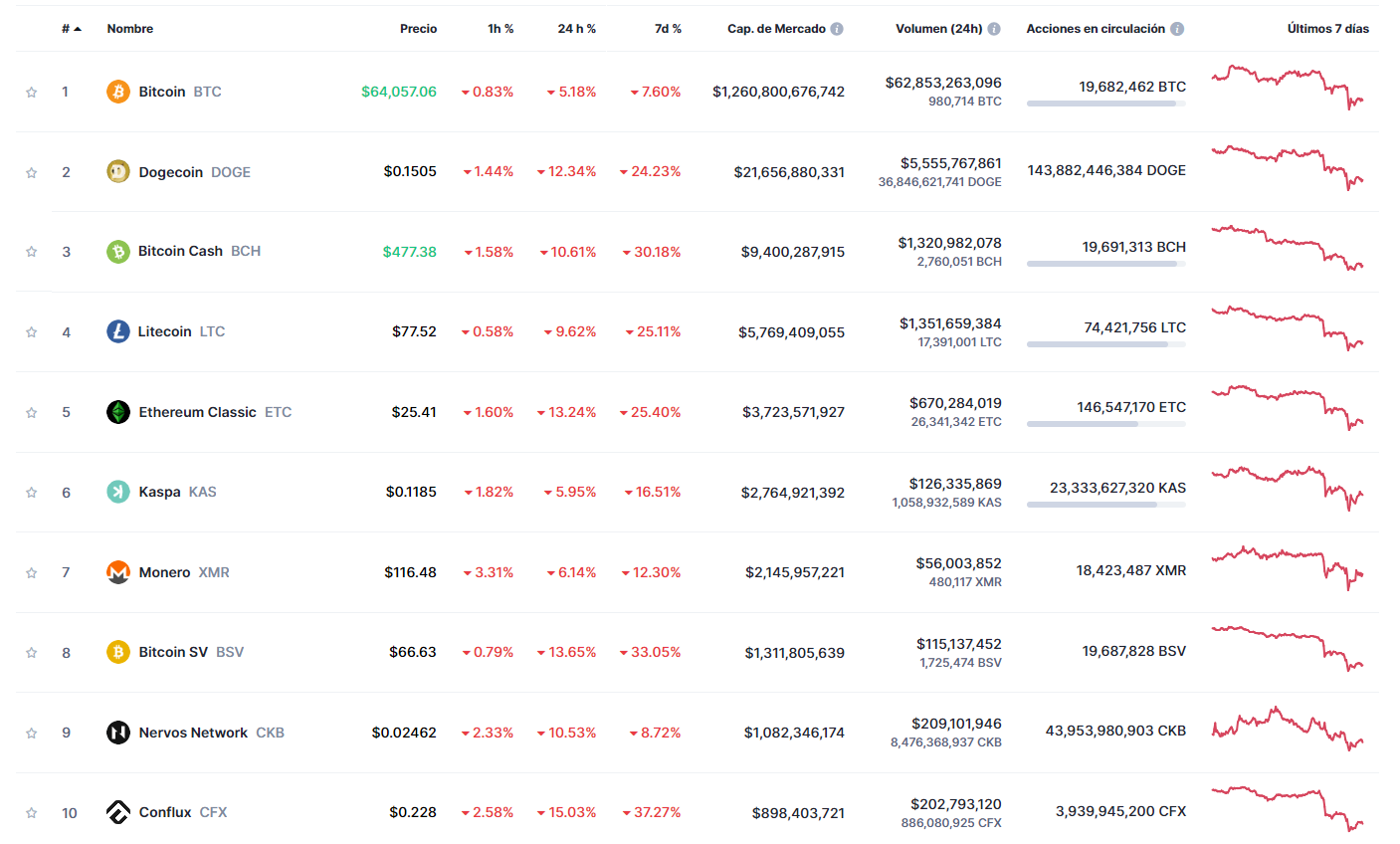Add Dogecoin to watchlist with star
1400x844 pixels.
[x=31, y=172]
